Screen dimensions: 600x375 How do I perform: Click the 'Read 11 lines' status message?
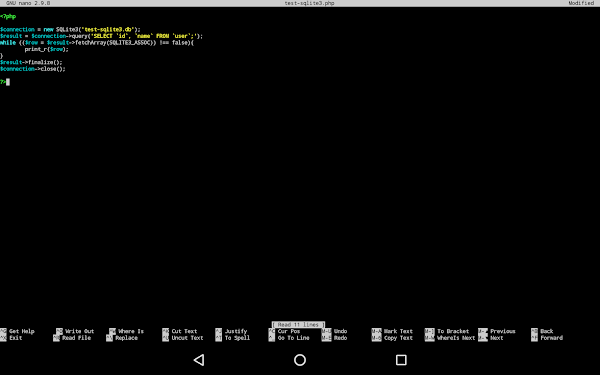click(298, 324)
